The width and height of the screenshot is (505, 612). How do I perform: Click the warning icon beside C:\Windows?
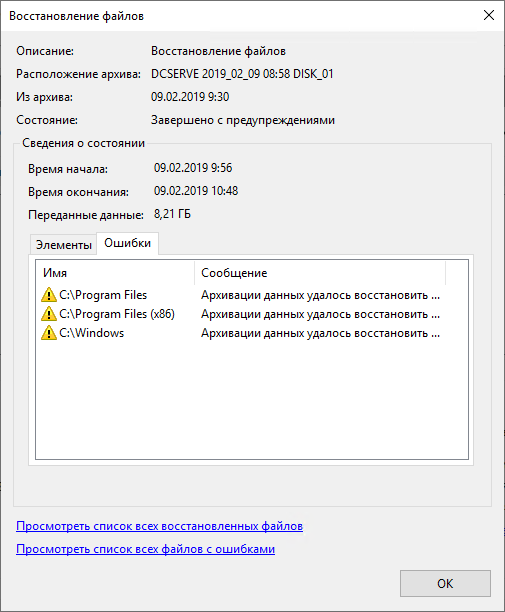click(49, 333)
